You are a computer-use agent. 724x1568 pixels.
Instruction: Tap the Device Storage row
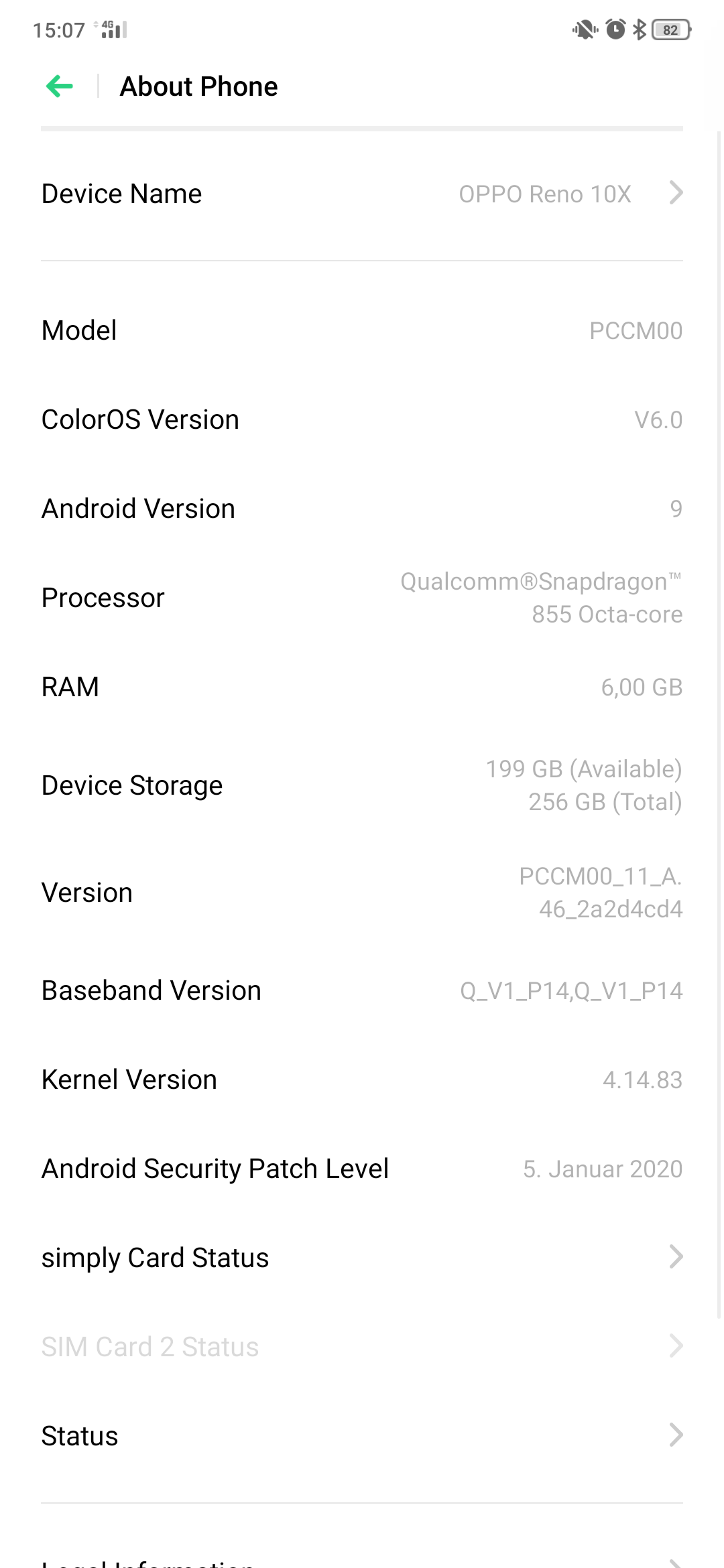tap(362, 785)
